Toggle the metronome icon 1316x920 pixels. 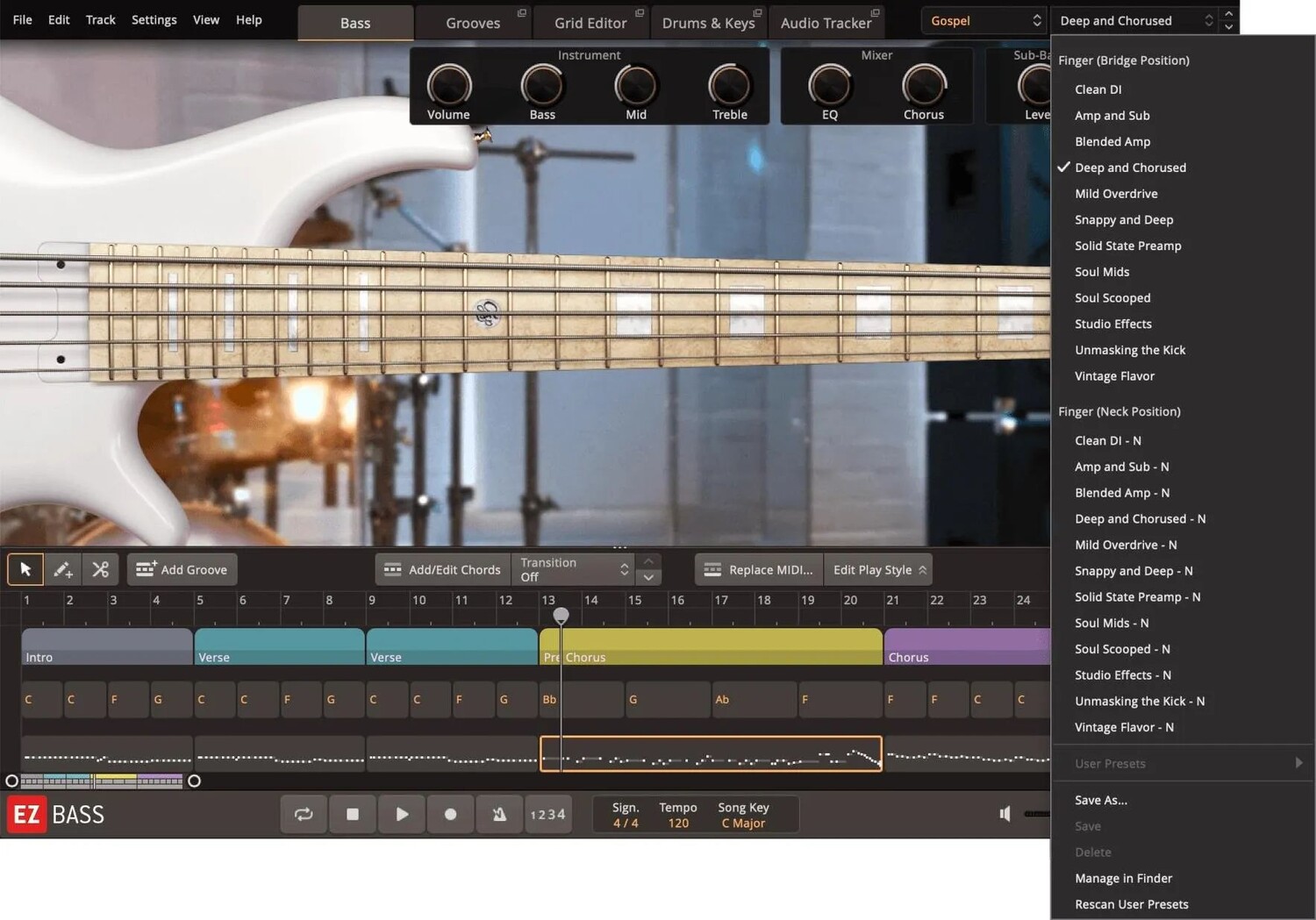(x=499, y=814)
